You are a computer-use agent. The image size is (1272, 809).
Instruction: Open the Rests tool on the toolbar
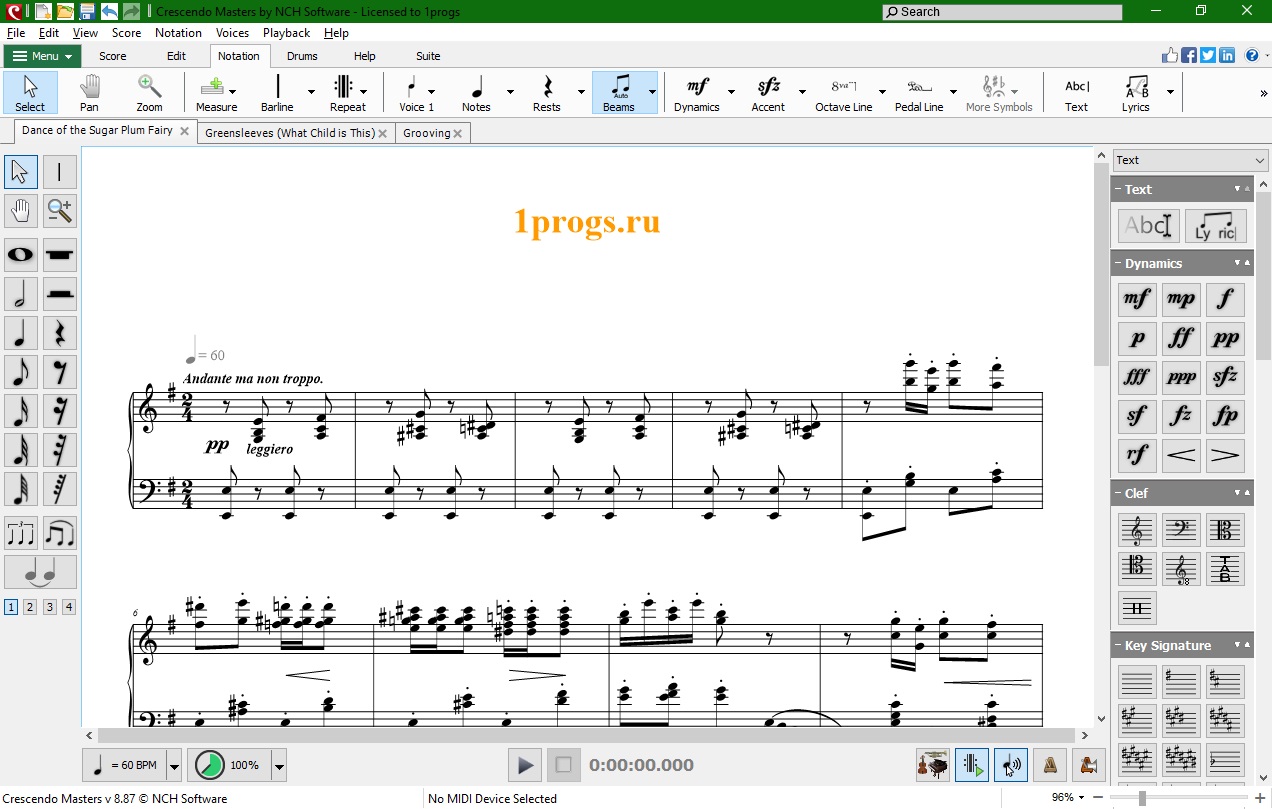(547, 92)
